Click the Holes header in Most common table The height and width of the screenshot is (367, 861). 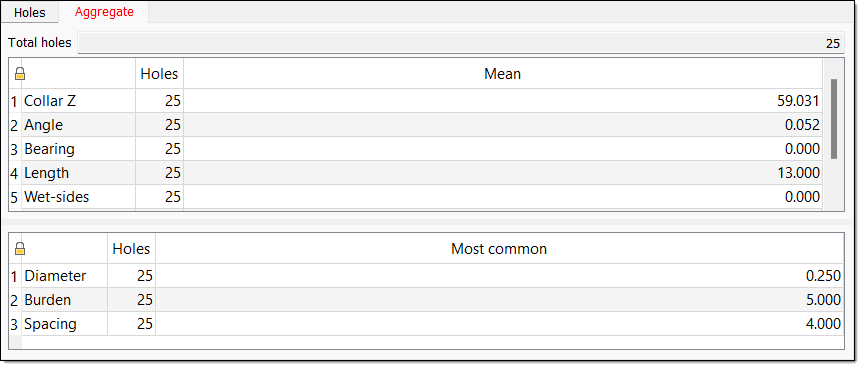point(131,249)
